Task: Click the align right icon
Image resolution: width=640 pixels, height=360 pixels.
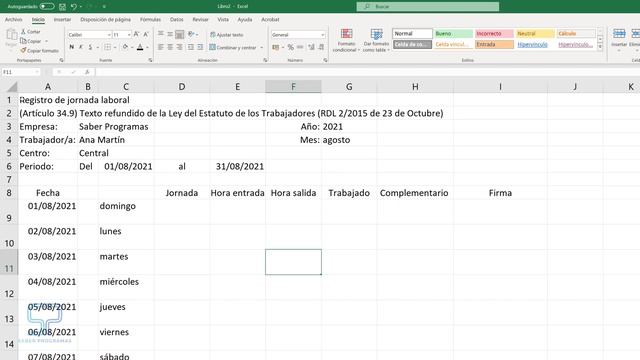Action: (179, 47)
